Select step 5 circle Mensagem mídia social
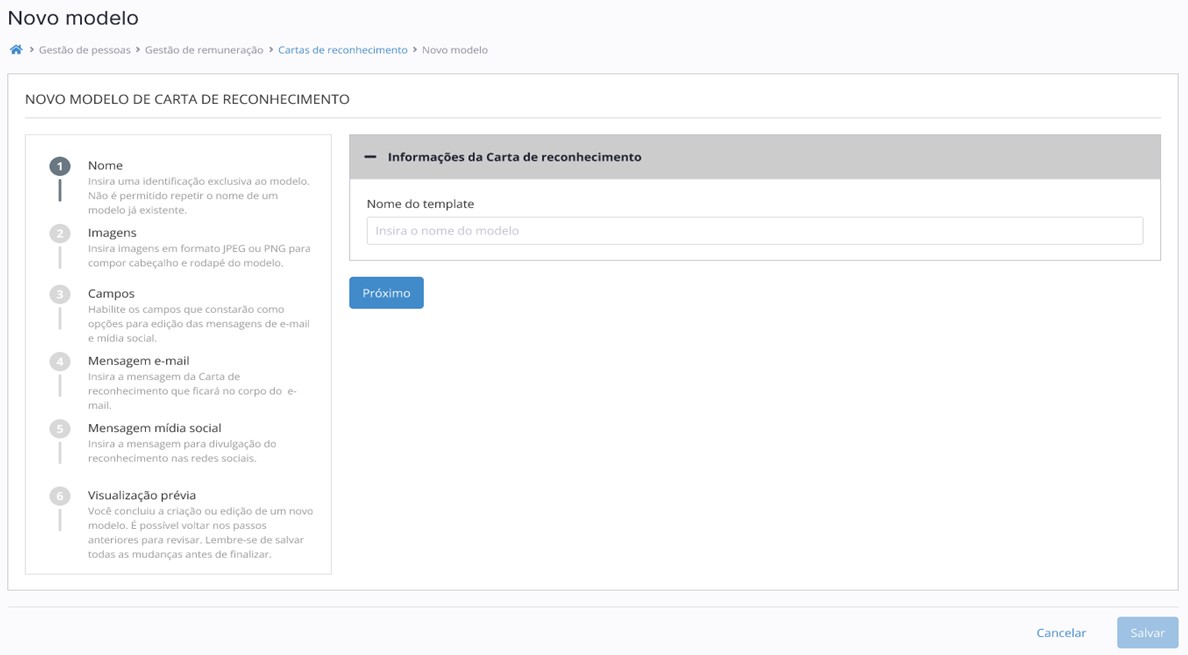The width and height of the screenshot is (1188, 655). pos(60,429)
